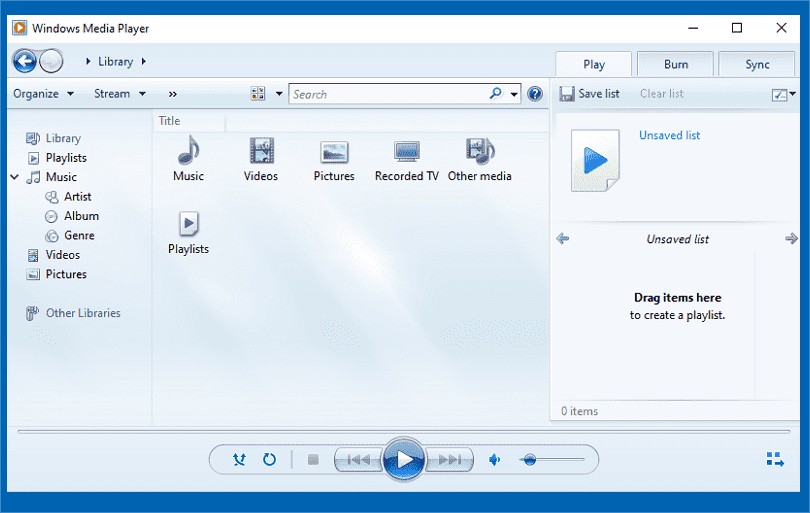
Task: Click the volume slider handle
Action: pos(529,459)
